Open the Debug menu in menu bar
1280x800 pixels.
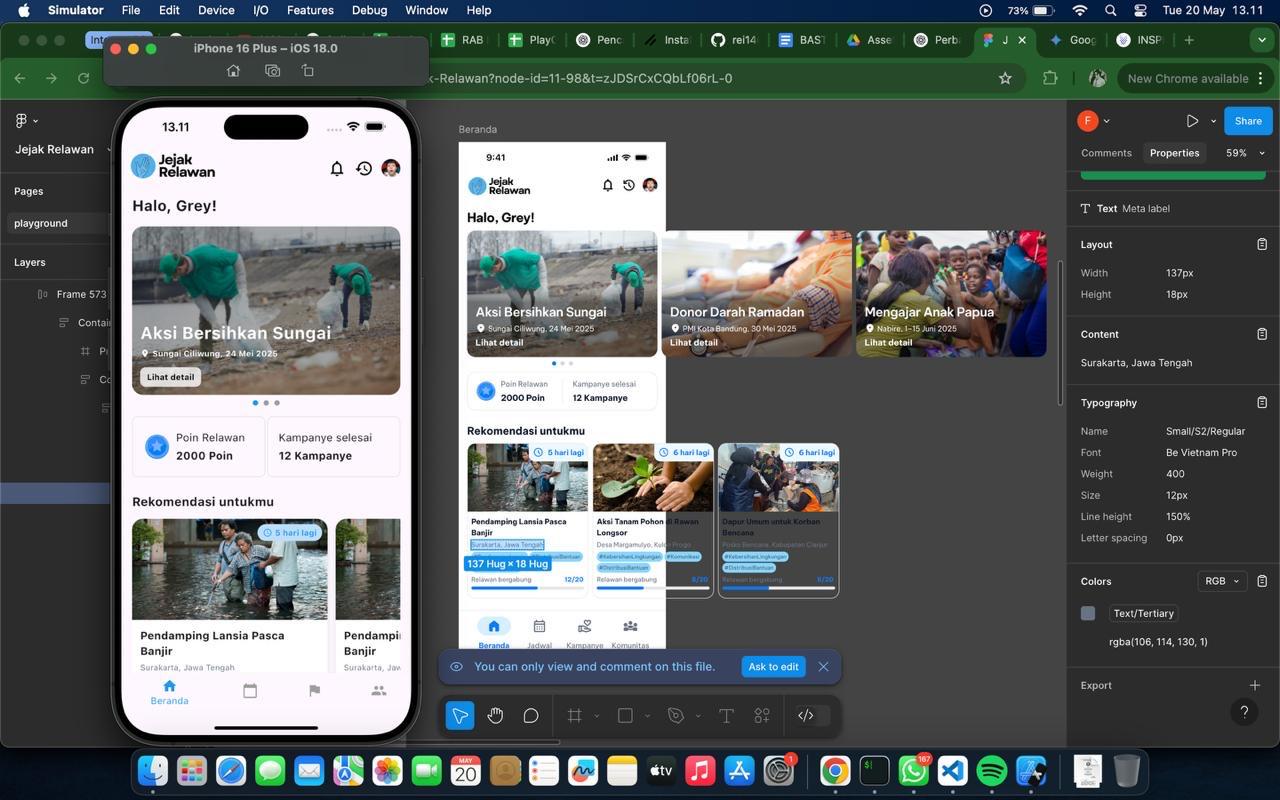369,10
